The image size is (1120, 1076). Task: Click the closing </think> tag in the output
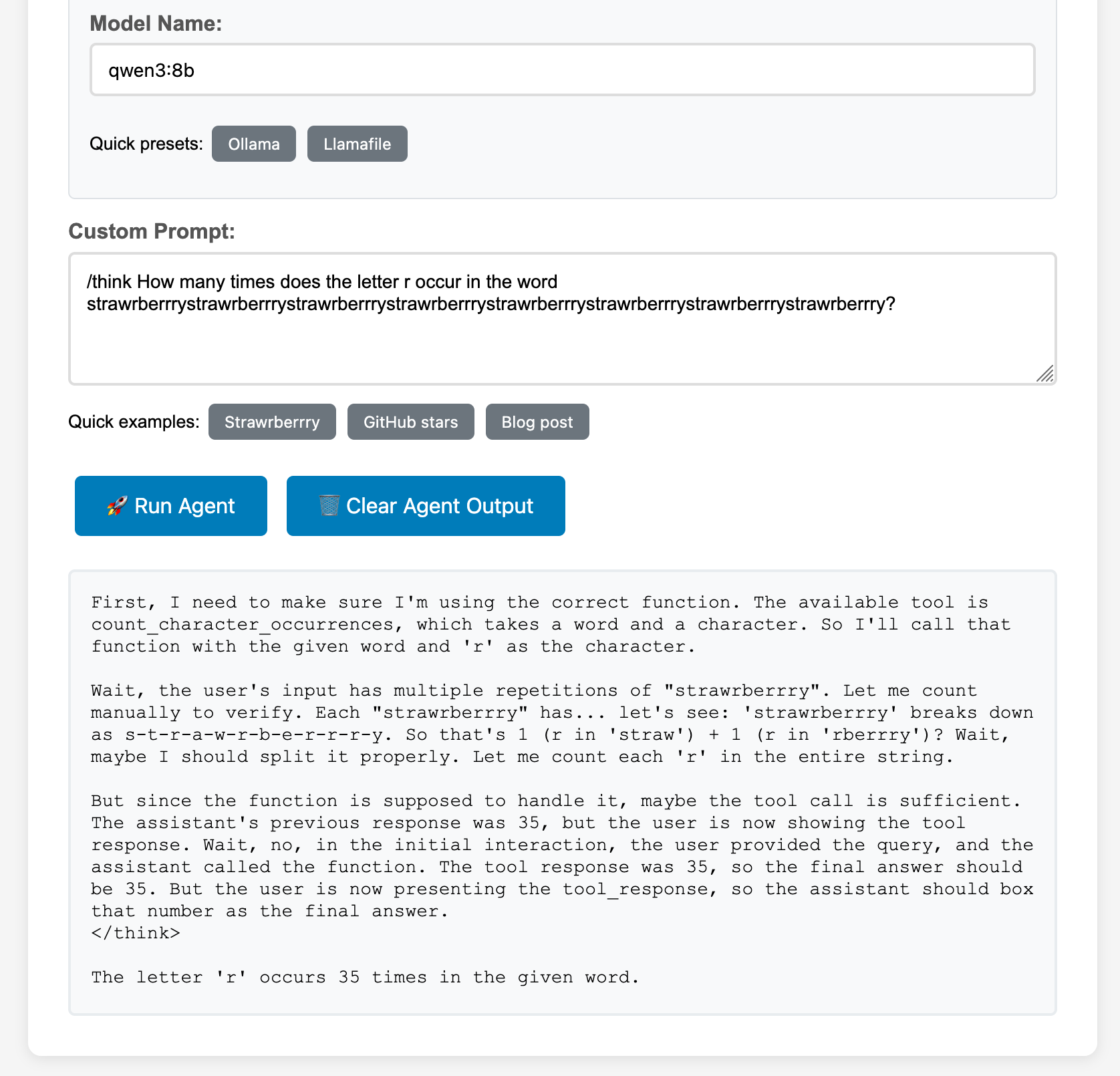[136, 933]
